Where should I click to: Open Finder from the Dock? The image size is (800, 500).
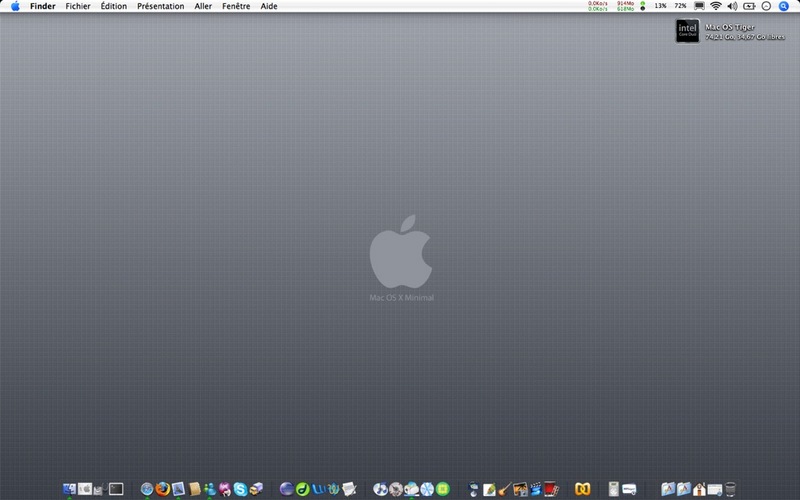[69, 489]
